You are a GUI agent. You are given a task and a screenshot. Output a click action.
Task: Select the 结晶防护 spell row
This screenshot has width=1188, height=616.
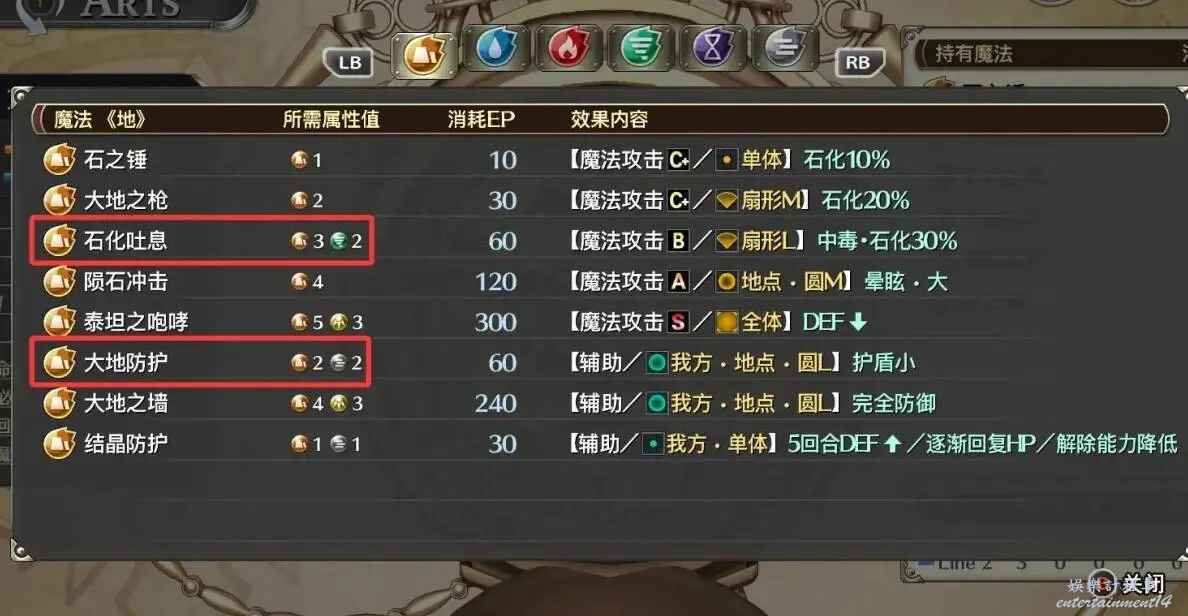point(599,444)
